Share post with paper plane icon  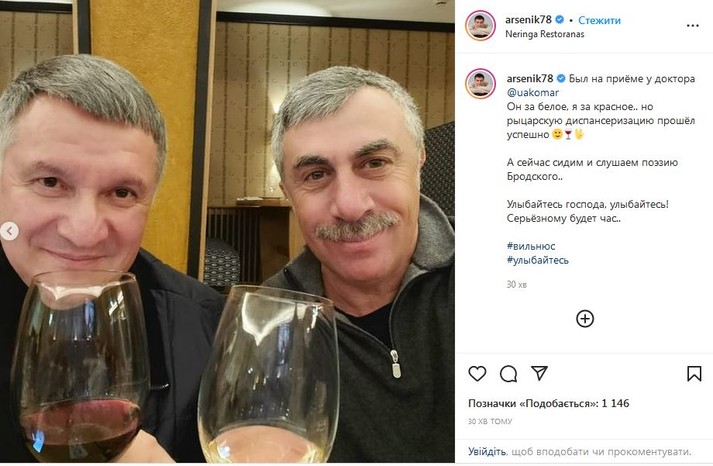pyautogui.click(x=539, y=373)
